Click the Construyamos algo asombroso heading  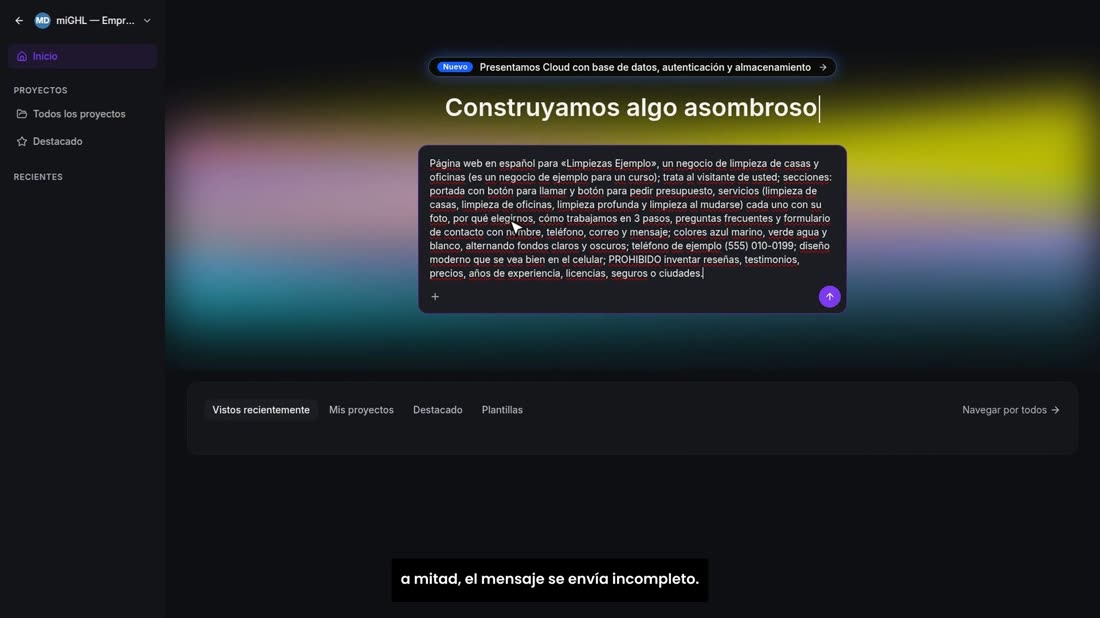pos(631,107)
